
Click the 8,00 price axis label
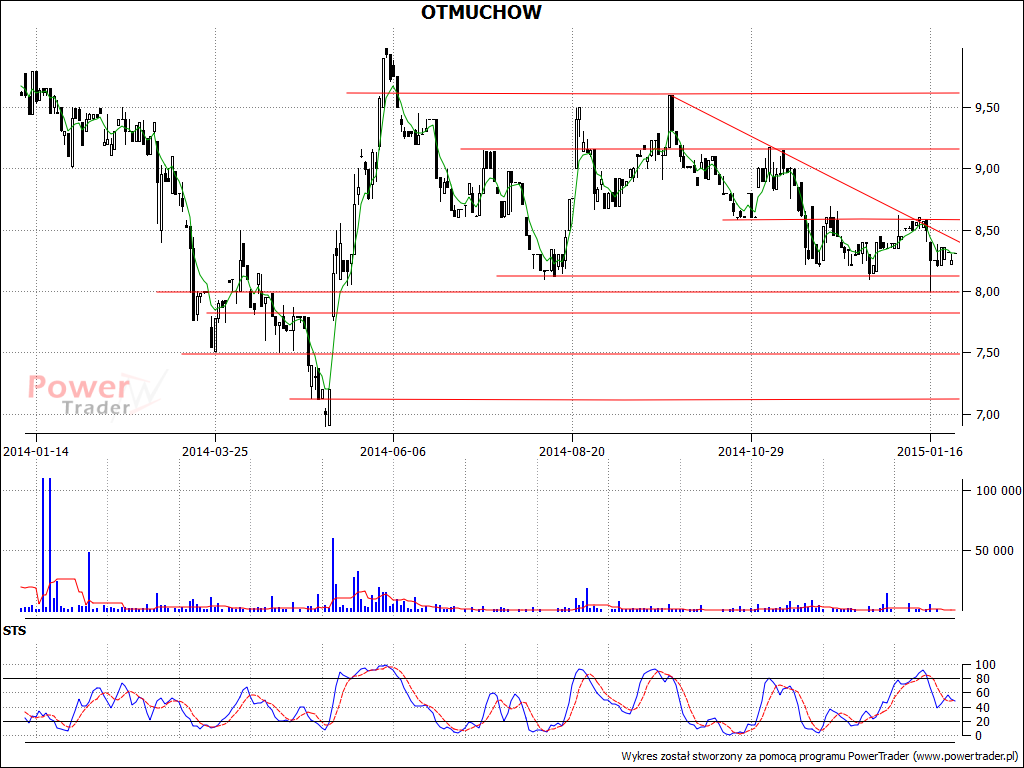point(987,292)
